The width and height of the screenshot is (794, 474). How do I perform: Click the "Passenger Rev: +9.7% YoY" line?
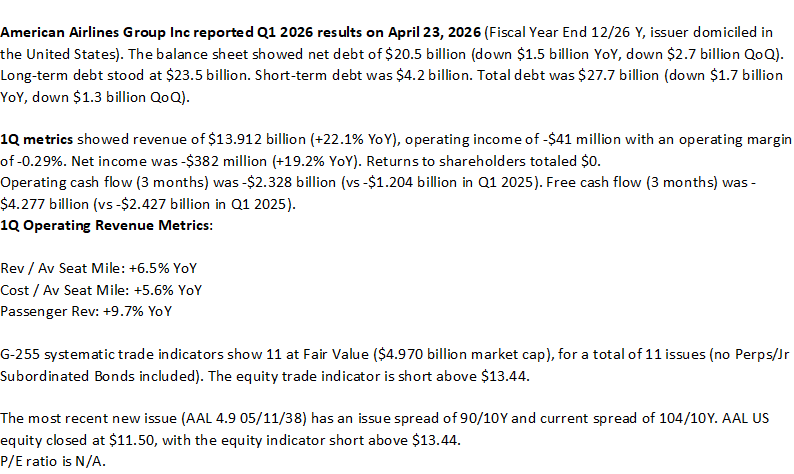tap(86, 311)
